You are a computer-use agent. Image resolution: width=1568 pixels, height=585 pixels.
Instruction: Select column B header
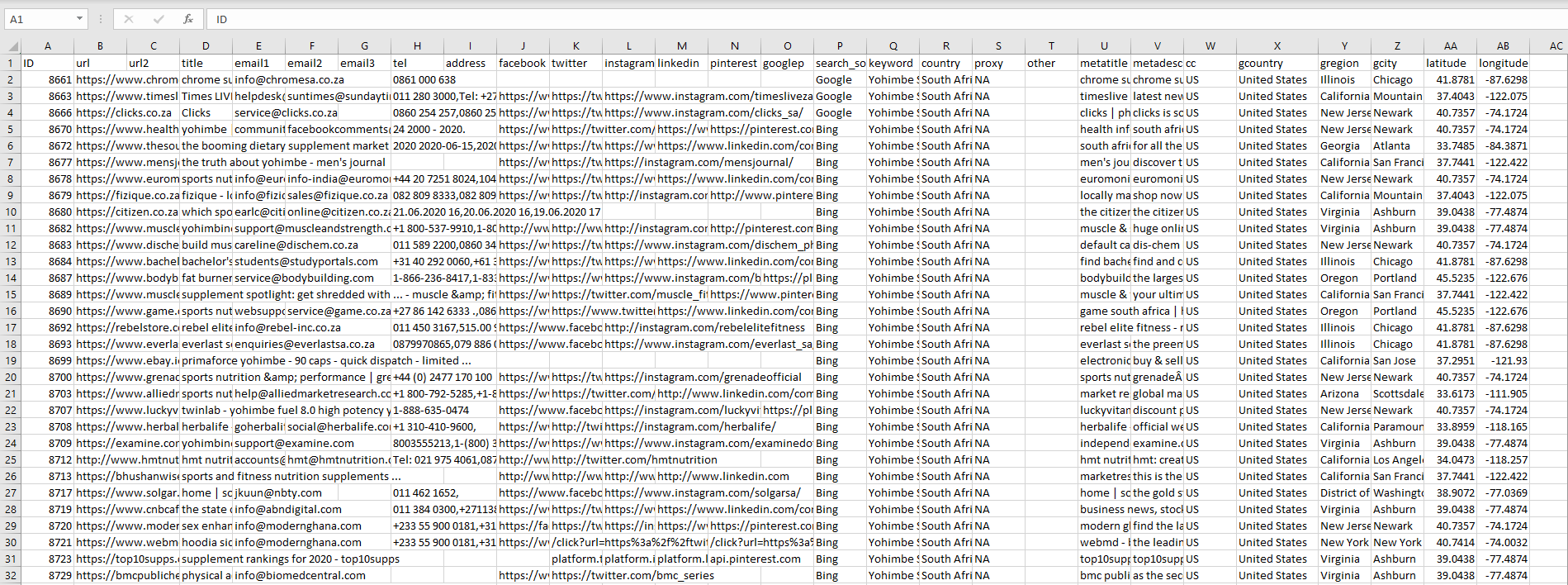101,46
